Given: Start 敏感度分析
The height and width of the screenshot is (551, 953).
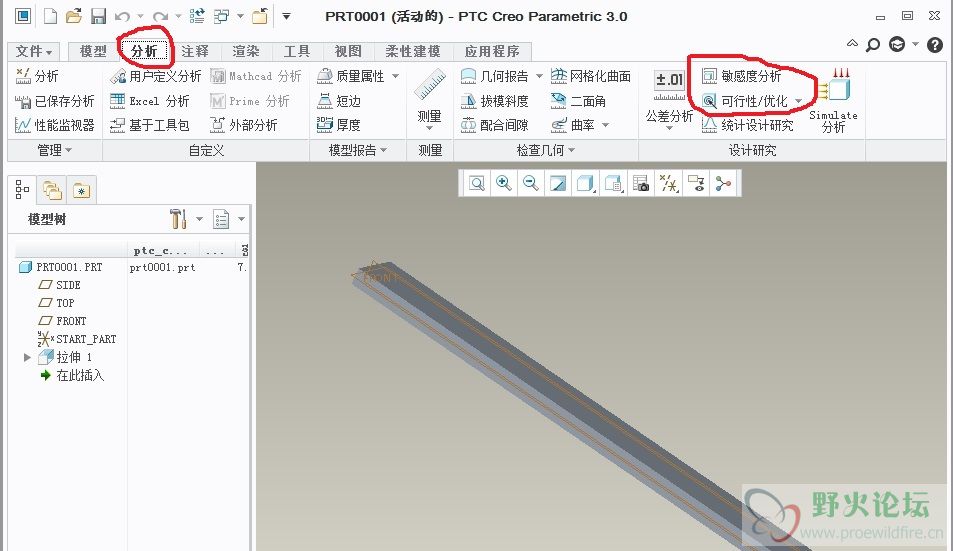Looking at the screenshot, I should [741, 76].
